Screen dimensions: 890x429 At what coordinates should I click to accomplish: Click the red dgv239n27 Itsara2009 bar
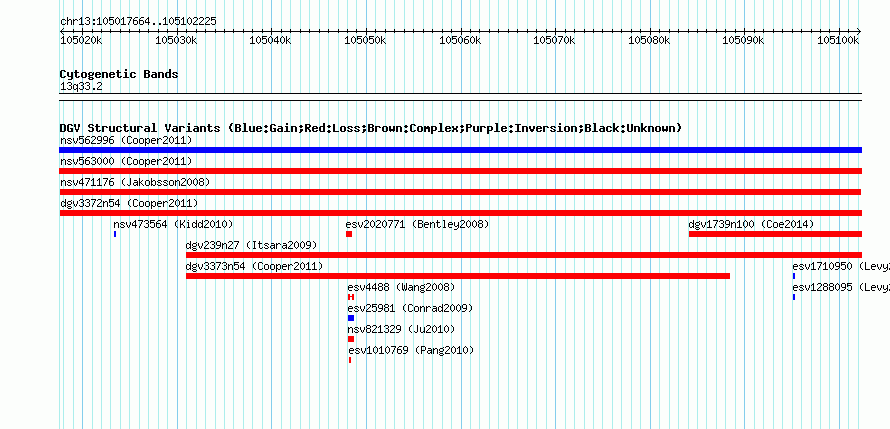524,255
